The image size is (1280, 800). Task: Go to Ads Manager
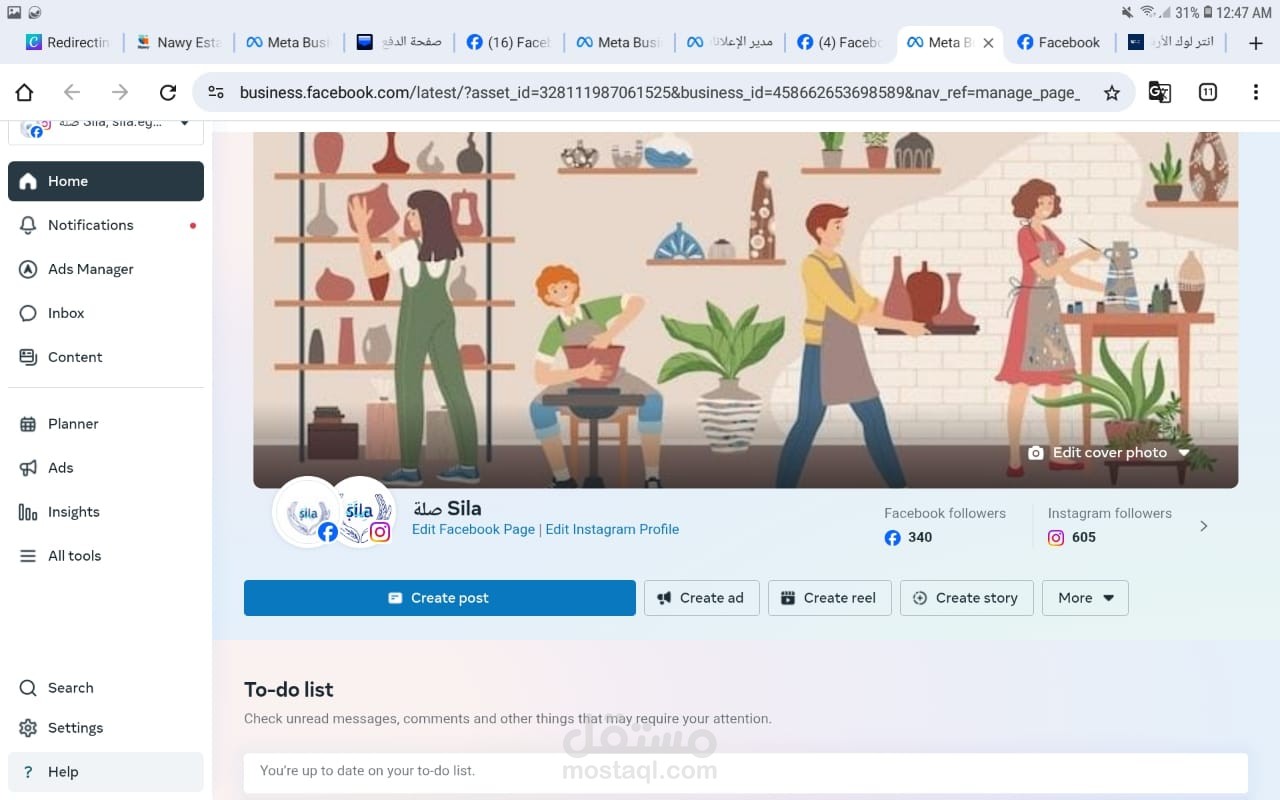pyautogui.click(x=106, y=269)
